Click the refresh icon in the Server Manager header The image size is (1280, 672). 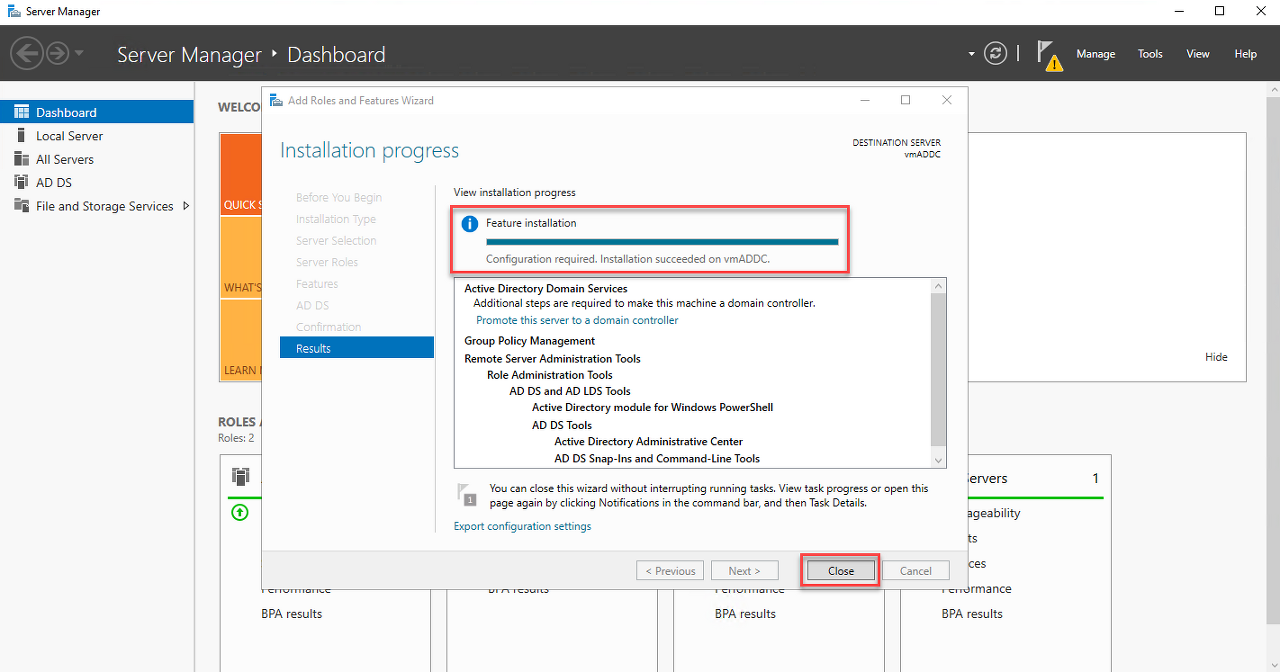tap(995, 53)
